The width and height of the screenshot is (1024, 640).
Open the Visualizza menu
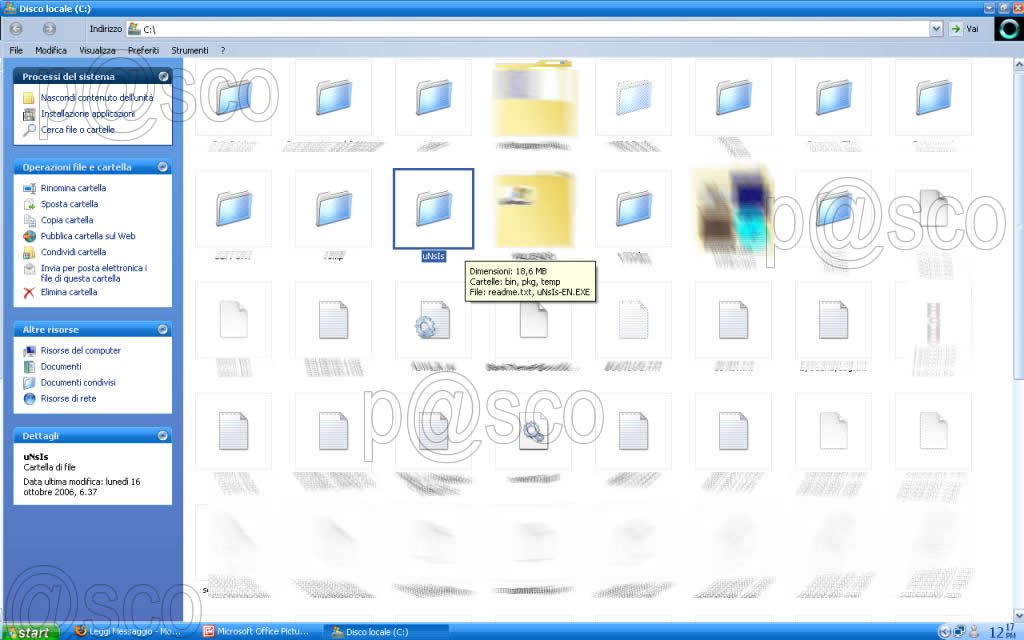point(97,50)
